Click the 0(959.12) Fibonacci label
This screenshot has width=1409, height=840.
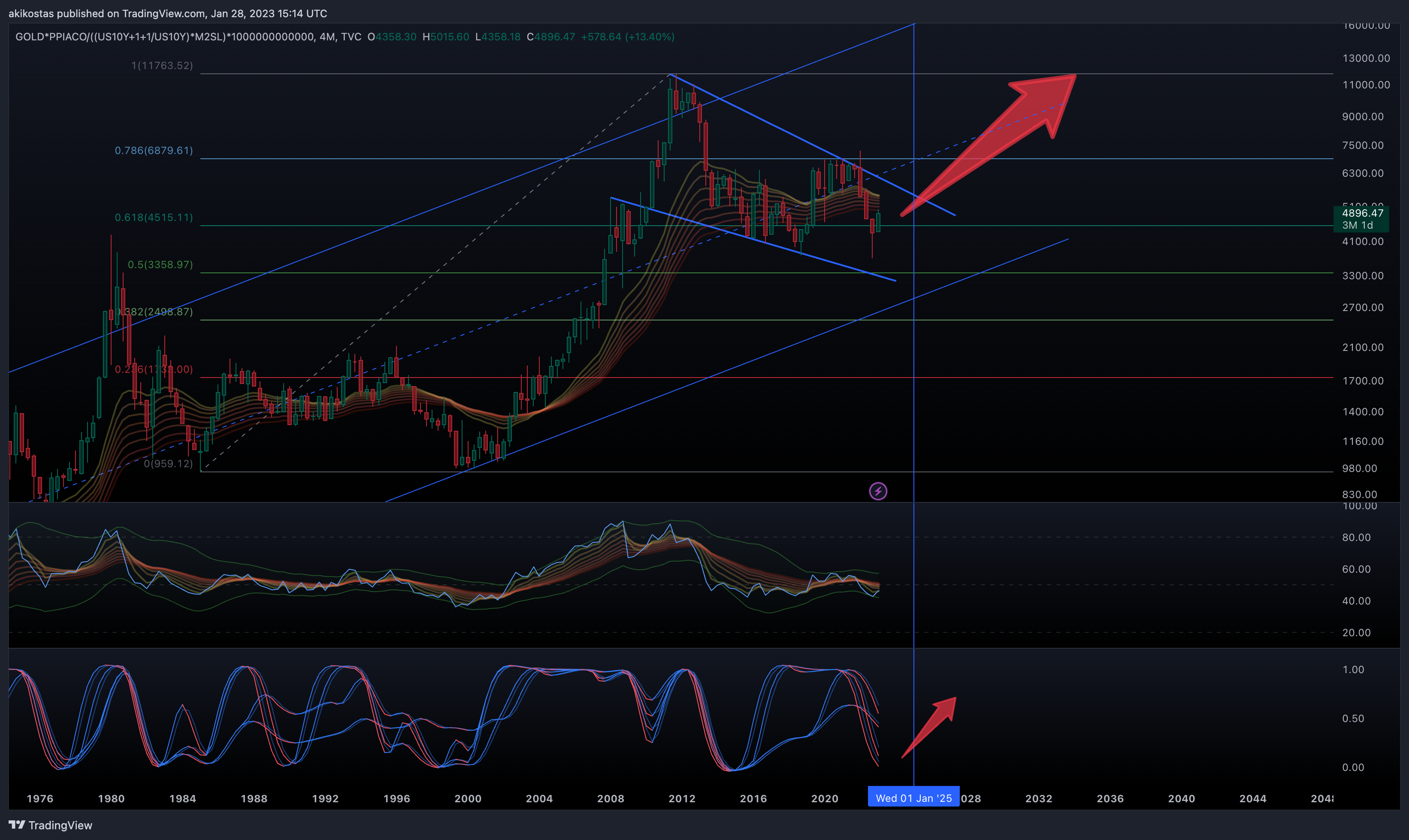pyautogui.click(x=168, y=464)
